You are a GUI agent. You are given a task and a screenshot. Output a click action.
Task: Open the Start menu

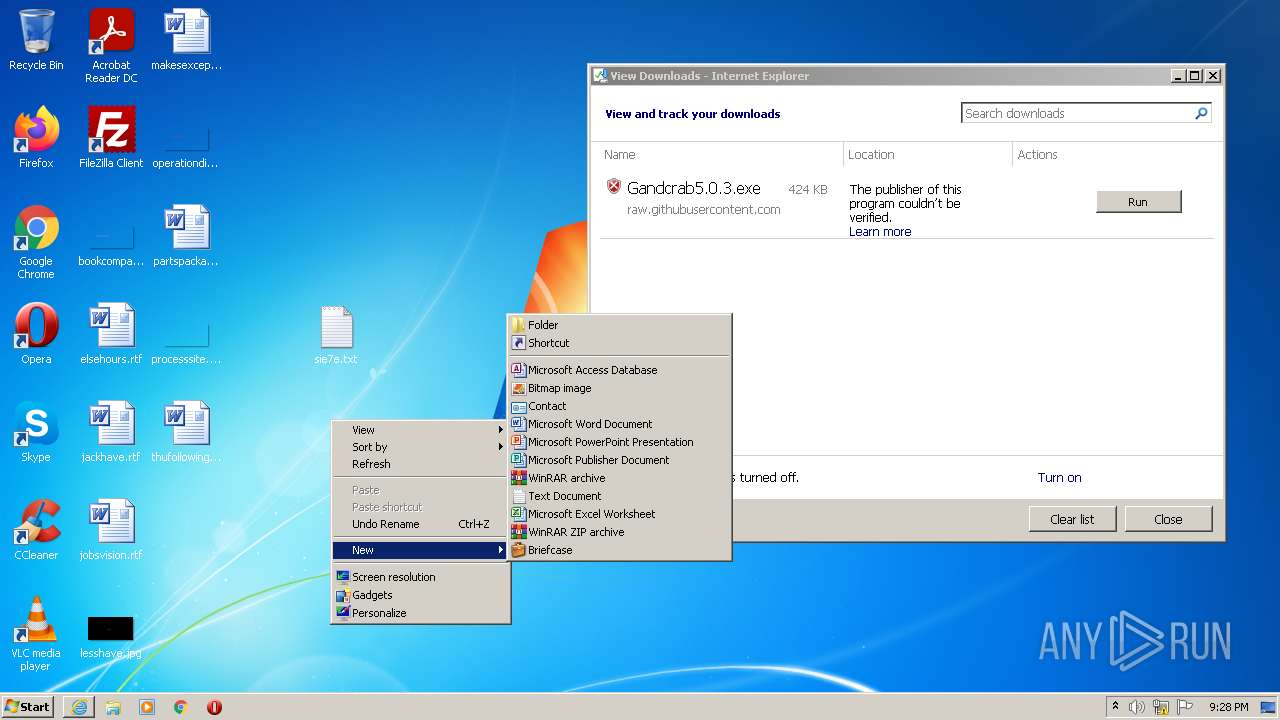27,707
